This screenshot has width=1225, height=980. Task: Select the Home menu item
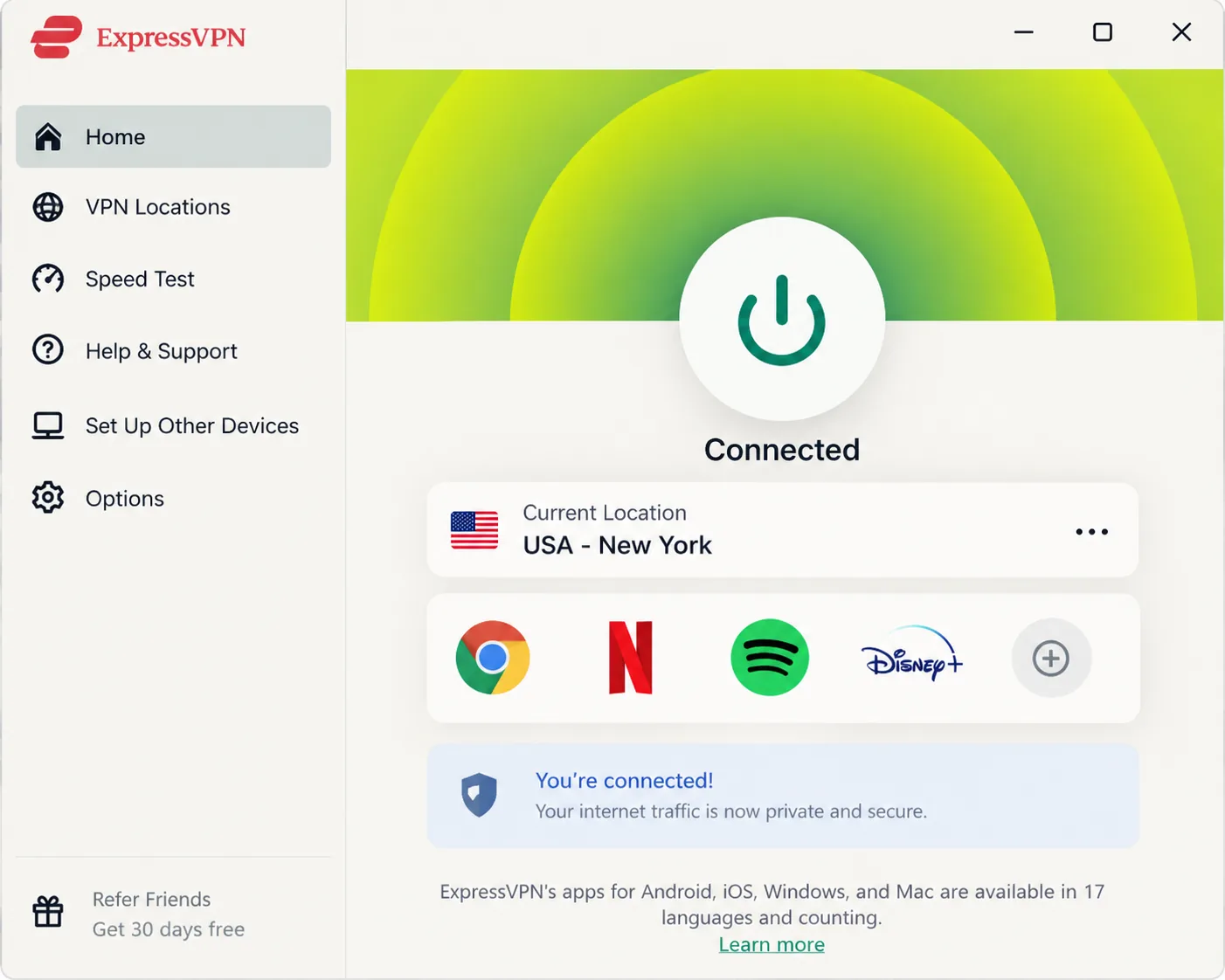pyautogui.click(x=173, y=136)
